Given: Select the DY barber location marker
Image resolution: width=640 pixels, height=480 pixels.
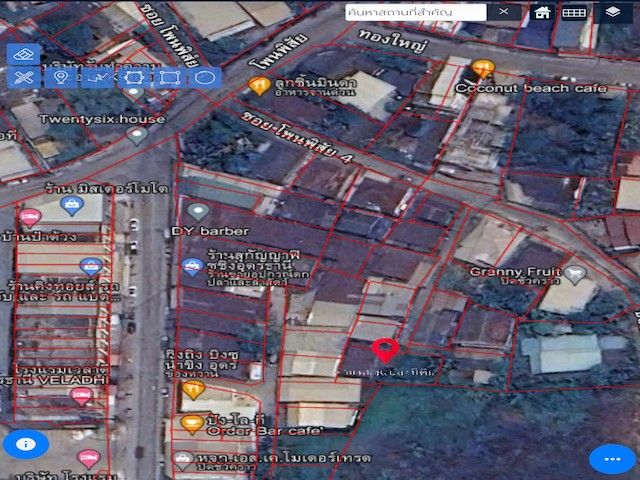Looking at the screenshot, I should click(198, 212).
